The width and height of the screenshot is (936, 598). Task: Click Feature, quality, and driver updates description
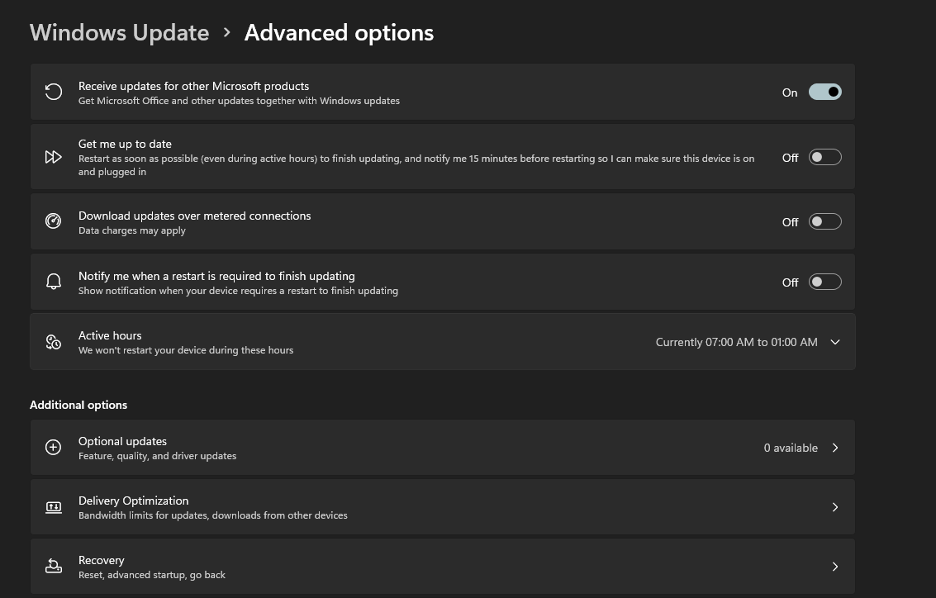tap(157, 455)
